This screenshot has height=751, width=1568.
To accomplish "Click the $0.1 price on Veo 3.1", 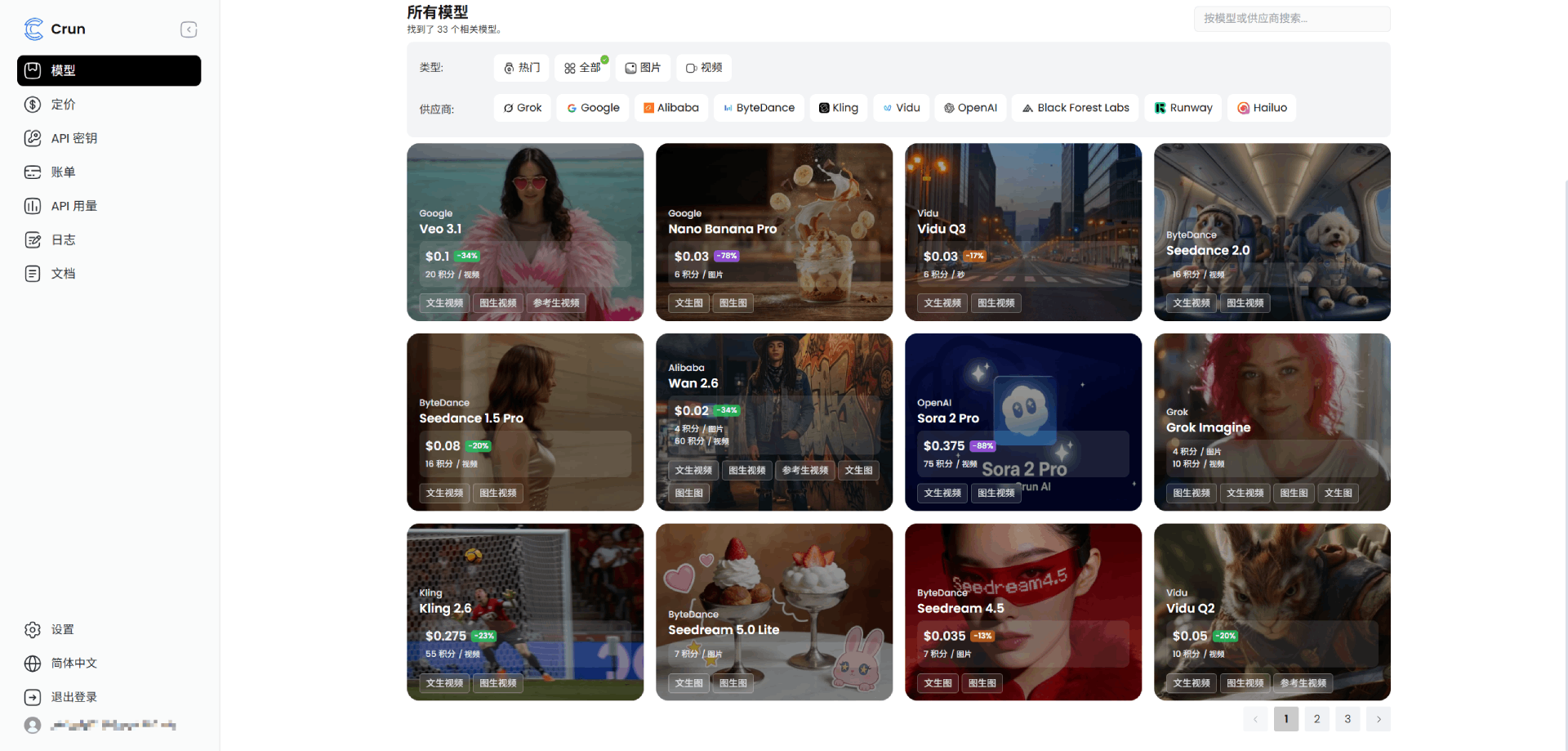I will point(437,257).
